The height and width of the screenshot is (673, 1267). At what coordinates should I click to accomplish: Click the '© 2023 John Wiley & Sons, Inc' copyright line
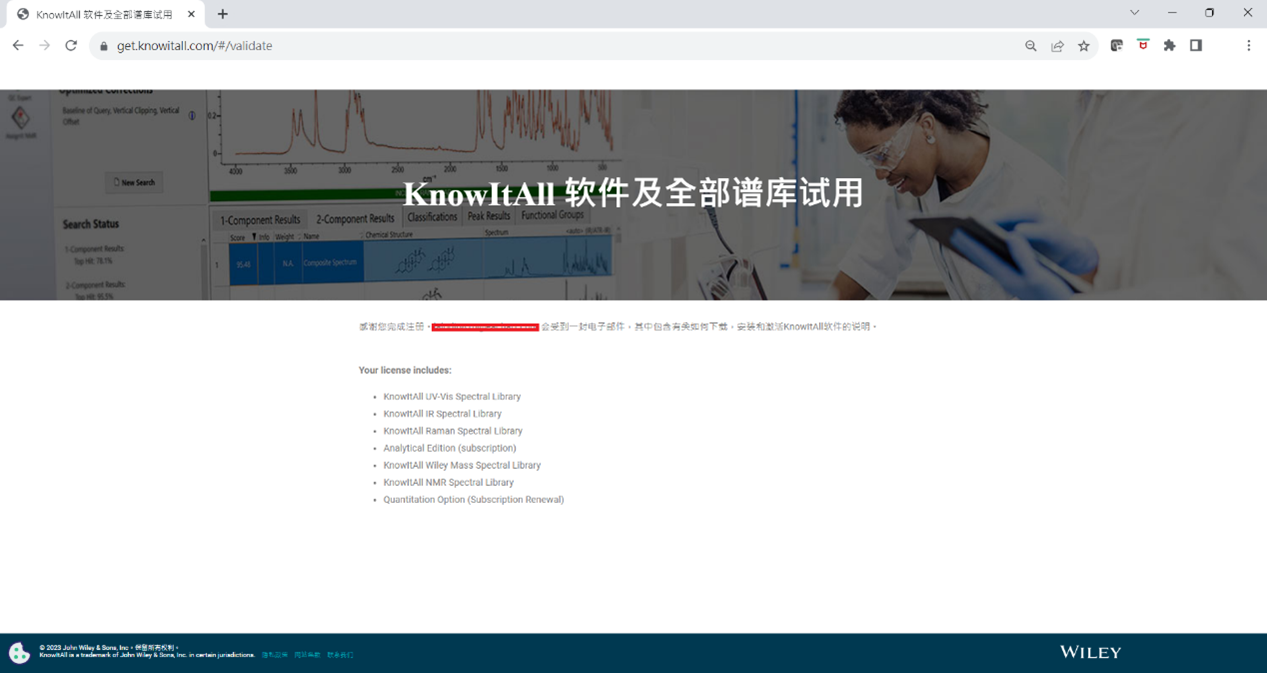[x=108, y=648]
